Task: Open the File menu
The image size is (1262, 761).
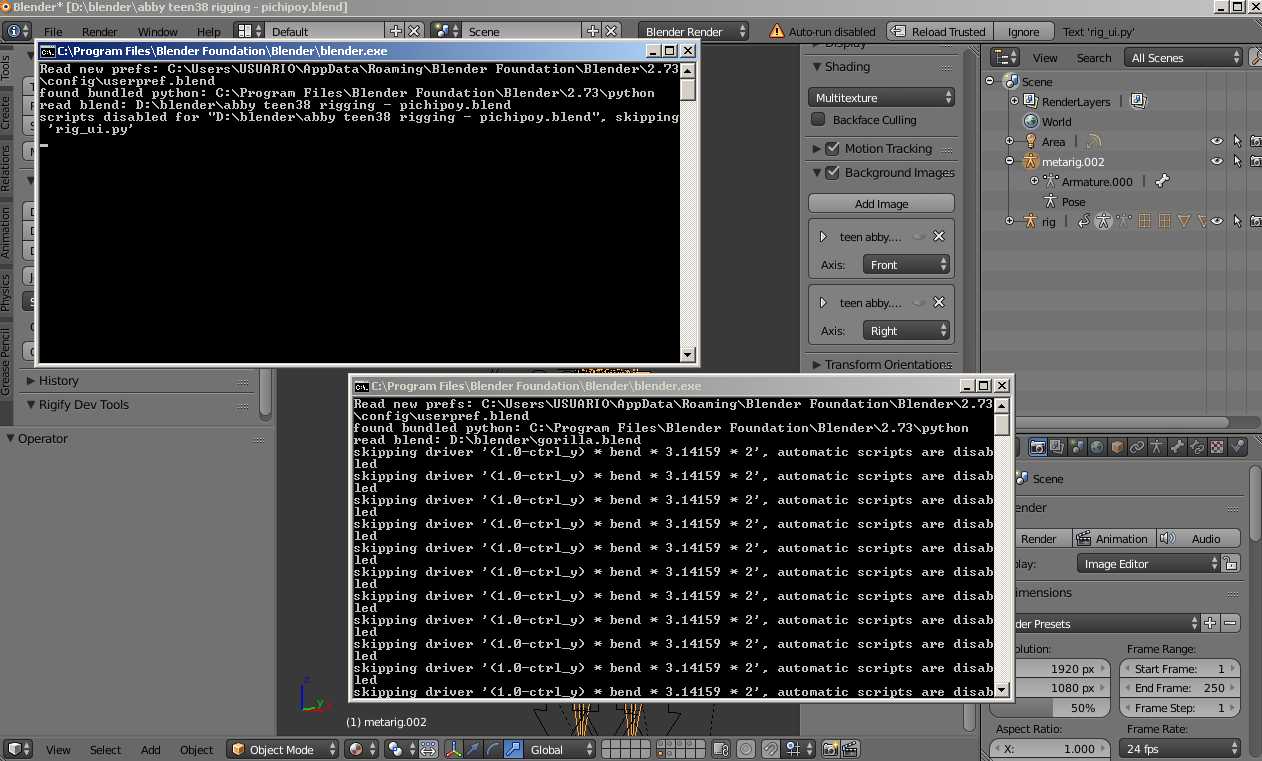Action: pyautogui.click(x=53, y=32)
